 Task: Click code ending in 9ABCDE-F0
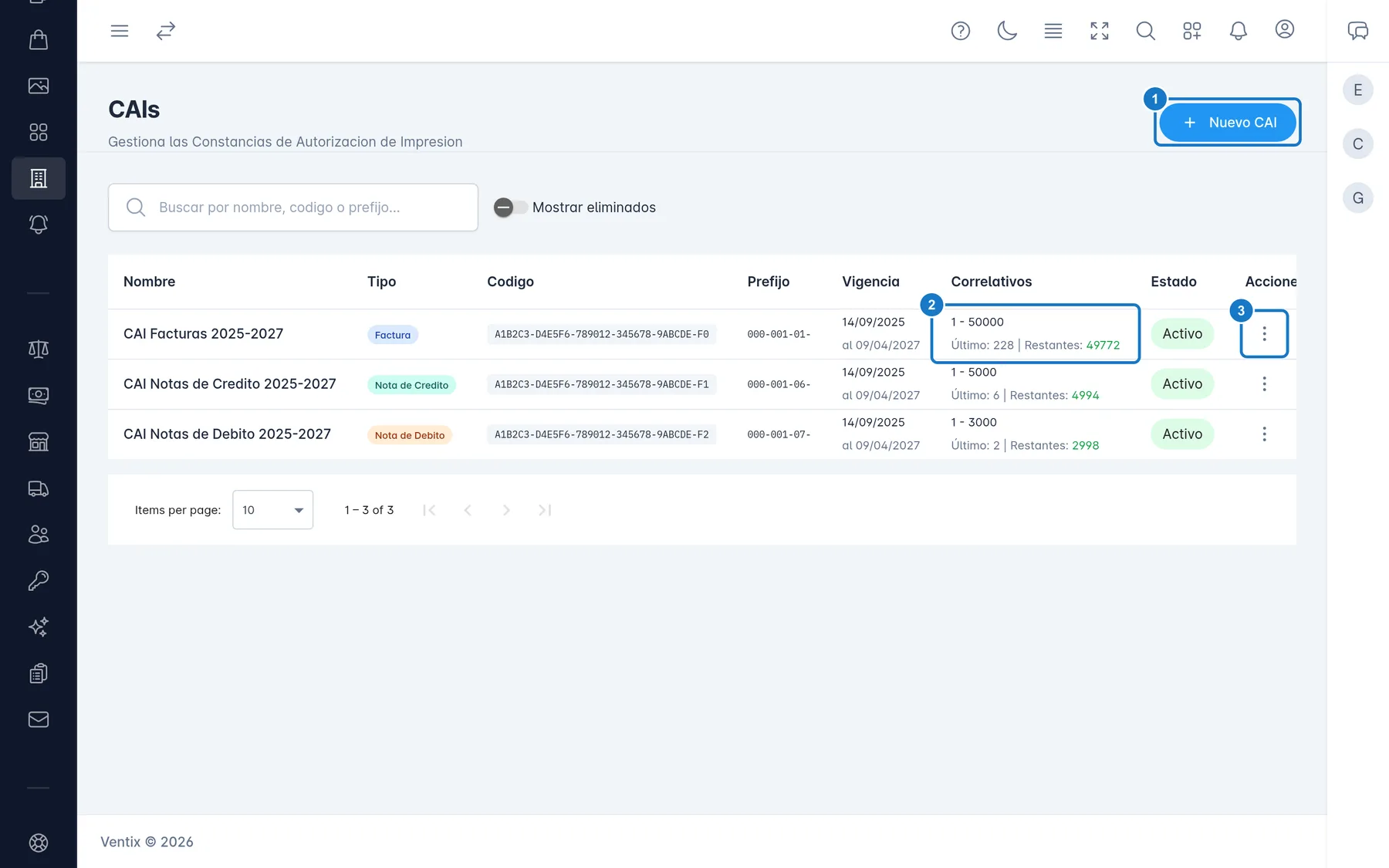pyautogui.click(x=601, y=334)
